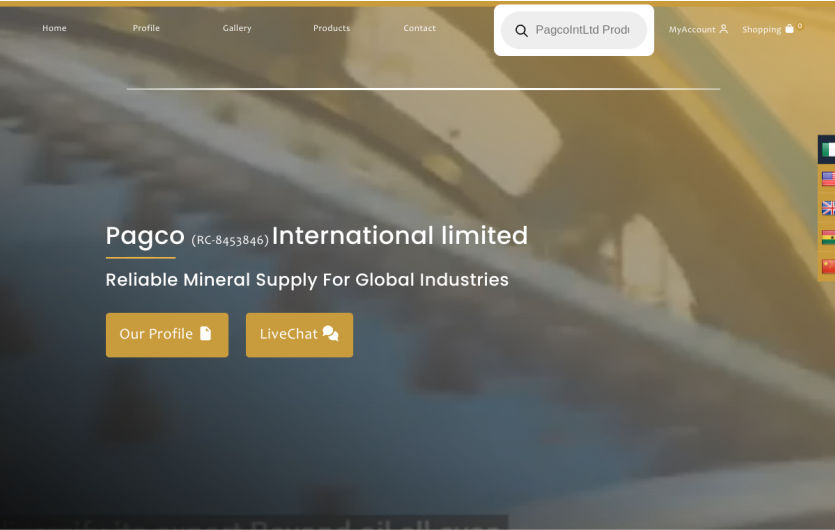Select the Ghana flag option
The image size is (835, 530).
pyautogui.click(x=828, y=237)
